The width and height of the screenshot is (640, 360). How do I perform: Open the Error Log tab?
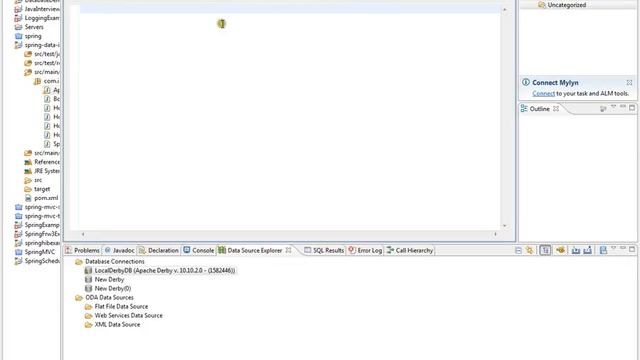pos(365,250)
